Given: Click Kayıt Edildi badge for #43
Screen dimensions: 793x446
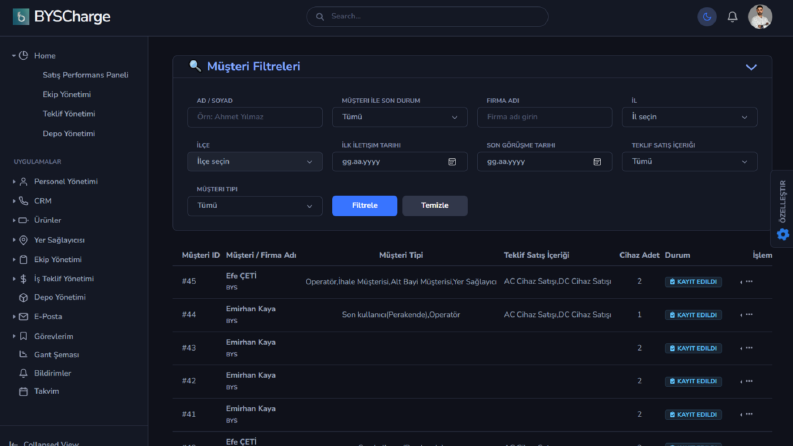Looking at the screenshot, I should click(693, 348).
